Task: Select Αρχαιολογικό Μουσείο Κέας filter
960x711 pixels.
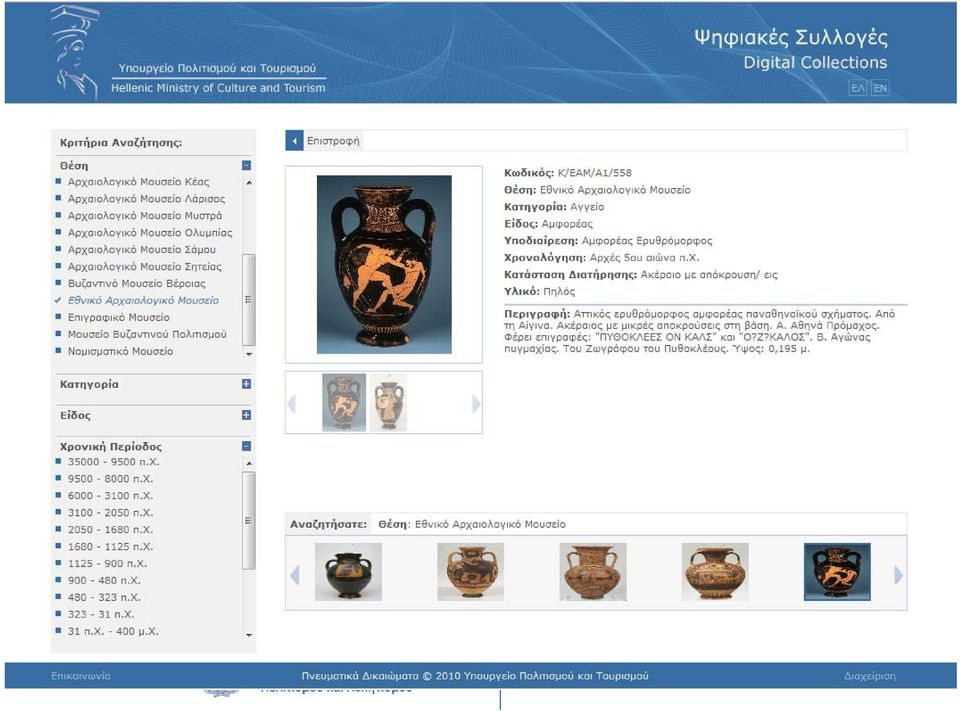Action: click(138, 182)
